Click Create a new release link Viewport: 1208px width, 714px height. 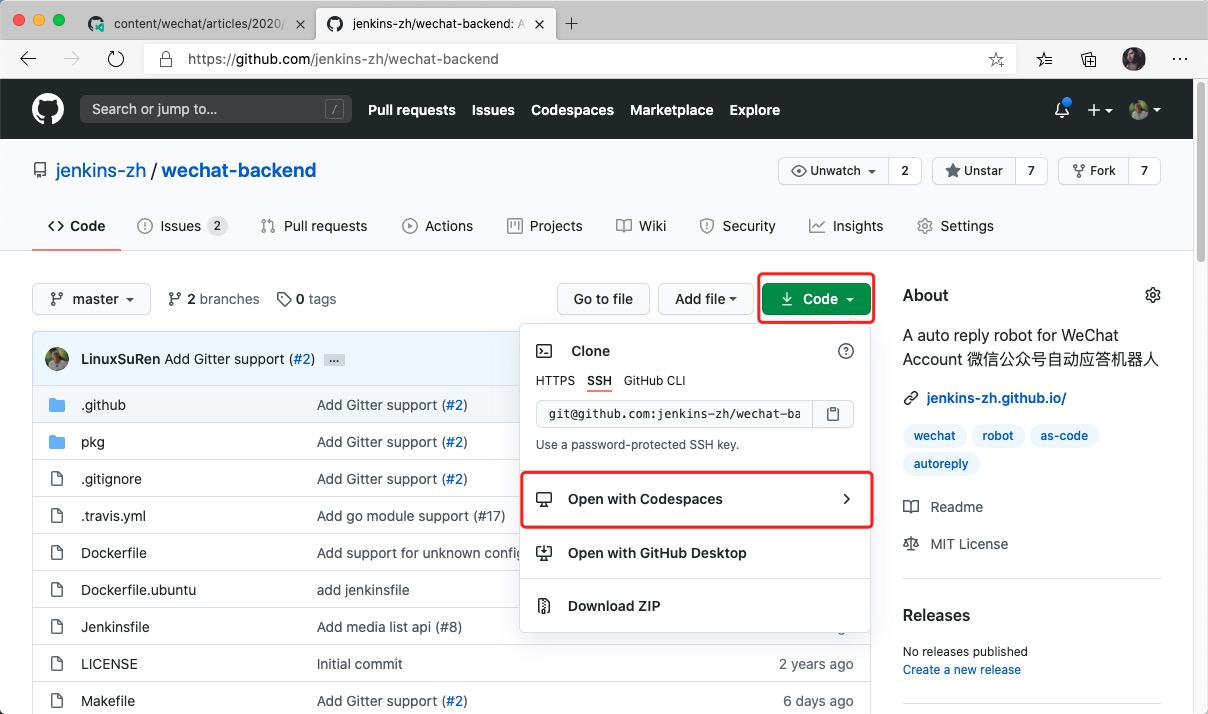(x=962, y=670)
